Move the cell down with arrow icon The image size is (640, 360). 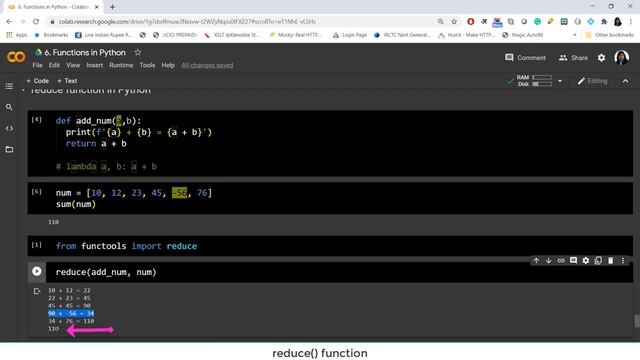[x=549, y=260]
